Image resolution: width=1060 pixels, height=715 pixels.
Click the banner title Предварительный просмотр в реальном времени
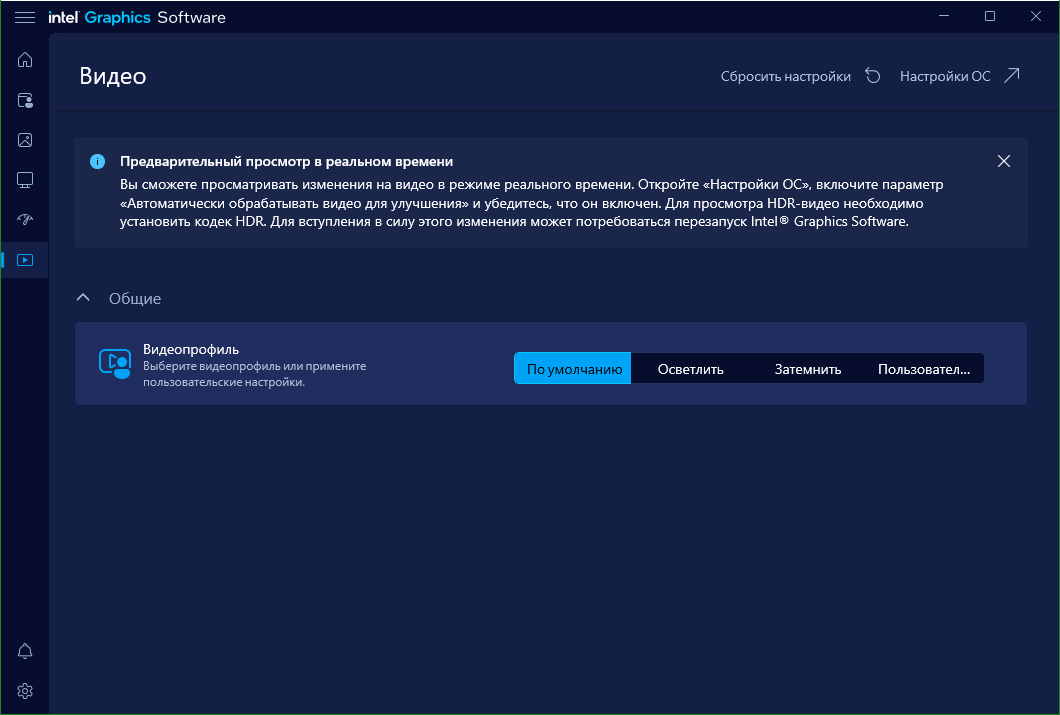[x=287, y=162]
